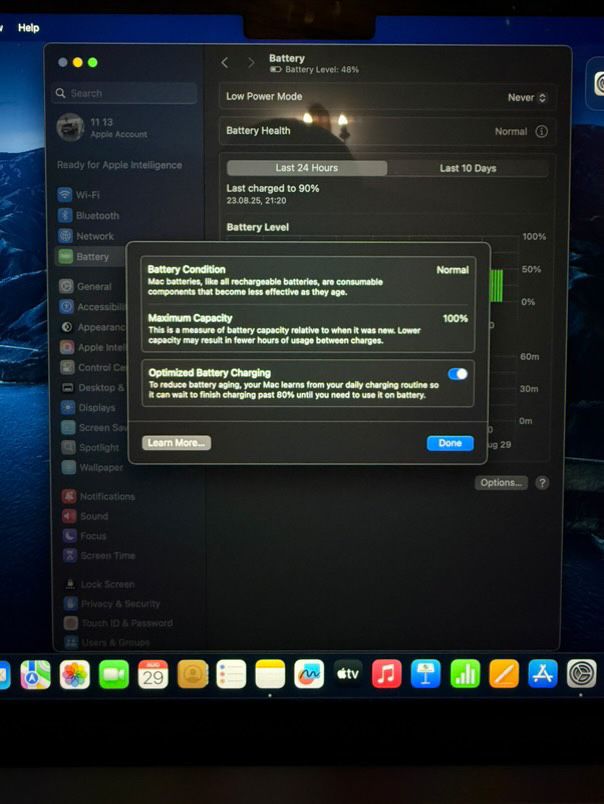Click the Learn More button

(x=176, y=443)
